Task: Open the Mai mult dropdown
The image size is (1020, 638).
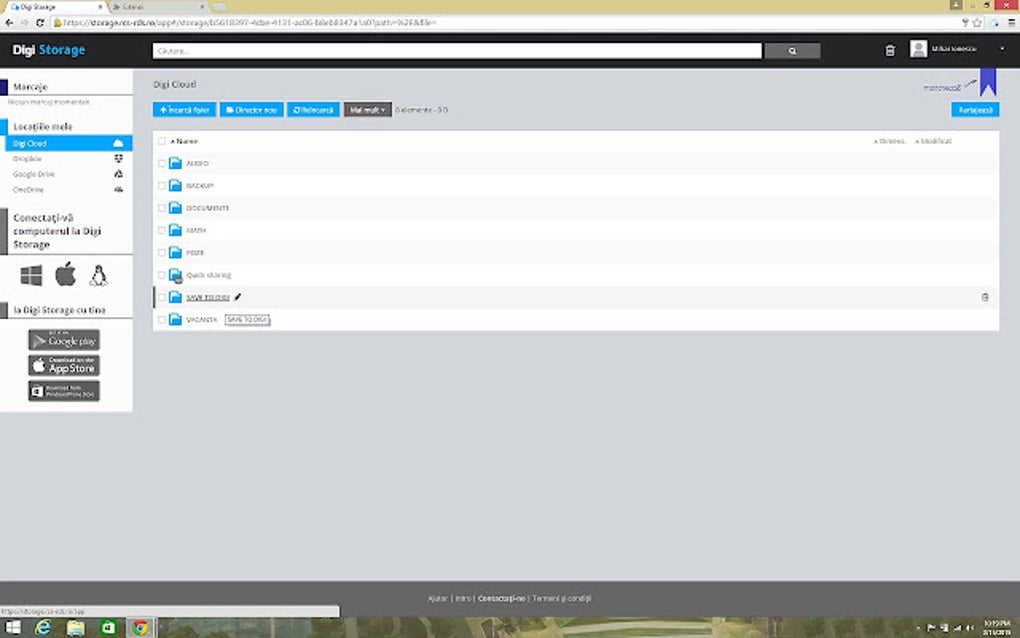Action: (x=367, y=109)
